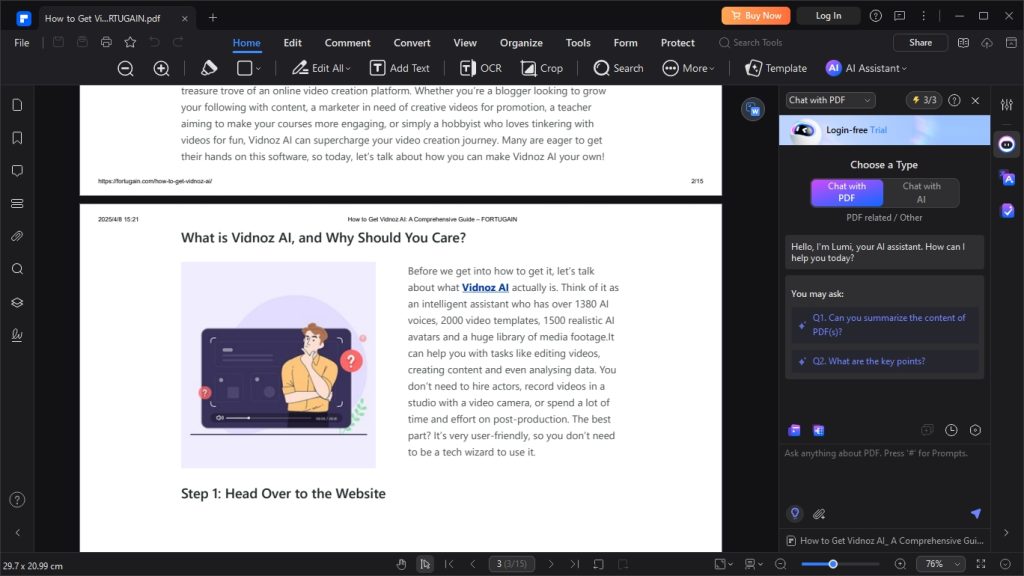Image resolution: width=1024 pixels, height=576 pixels.
Task: Open the Search tool in toolbar
Action: (618, 68)
